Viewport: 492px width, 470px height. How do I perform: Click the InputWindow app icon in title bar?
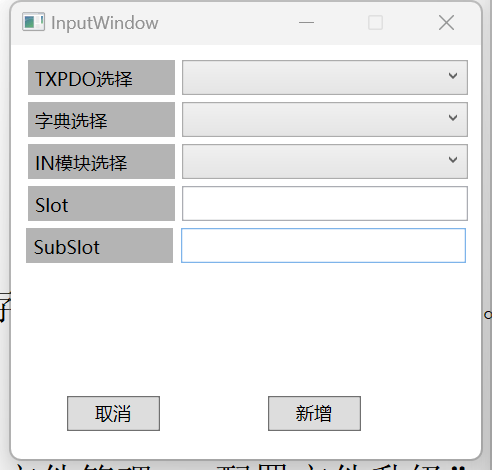point(33,22)
